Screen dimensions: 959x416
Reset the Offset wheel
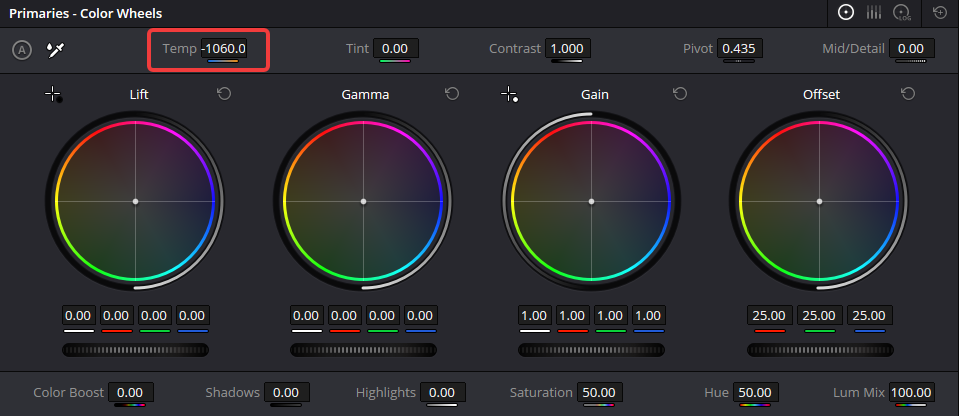coord(908,94)
